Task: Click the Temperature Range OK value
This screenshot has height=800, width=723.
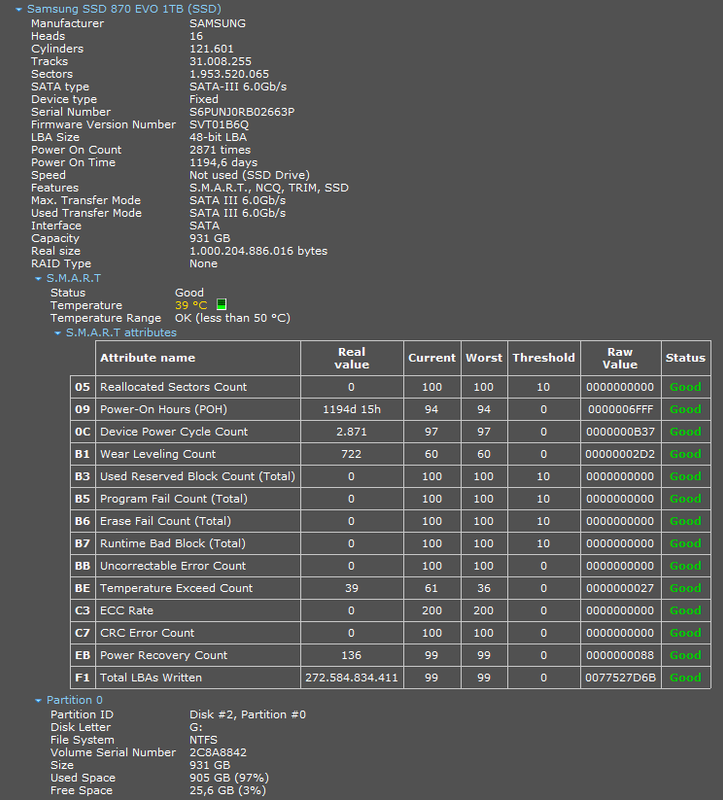Action: point(233,318)
